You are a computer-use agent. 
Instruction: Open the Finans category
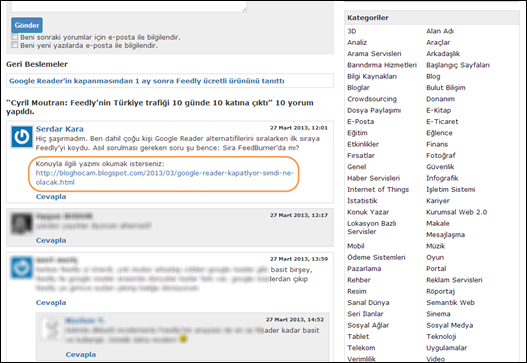(x=437, y=144)
